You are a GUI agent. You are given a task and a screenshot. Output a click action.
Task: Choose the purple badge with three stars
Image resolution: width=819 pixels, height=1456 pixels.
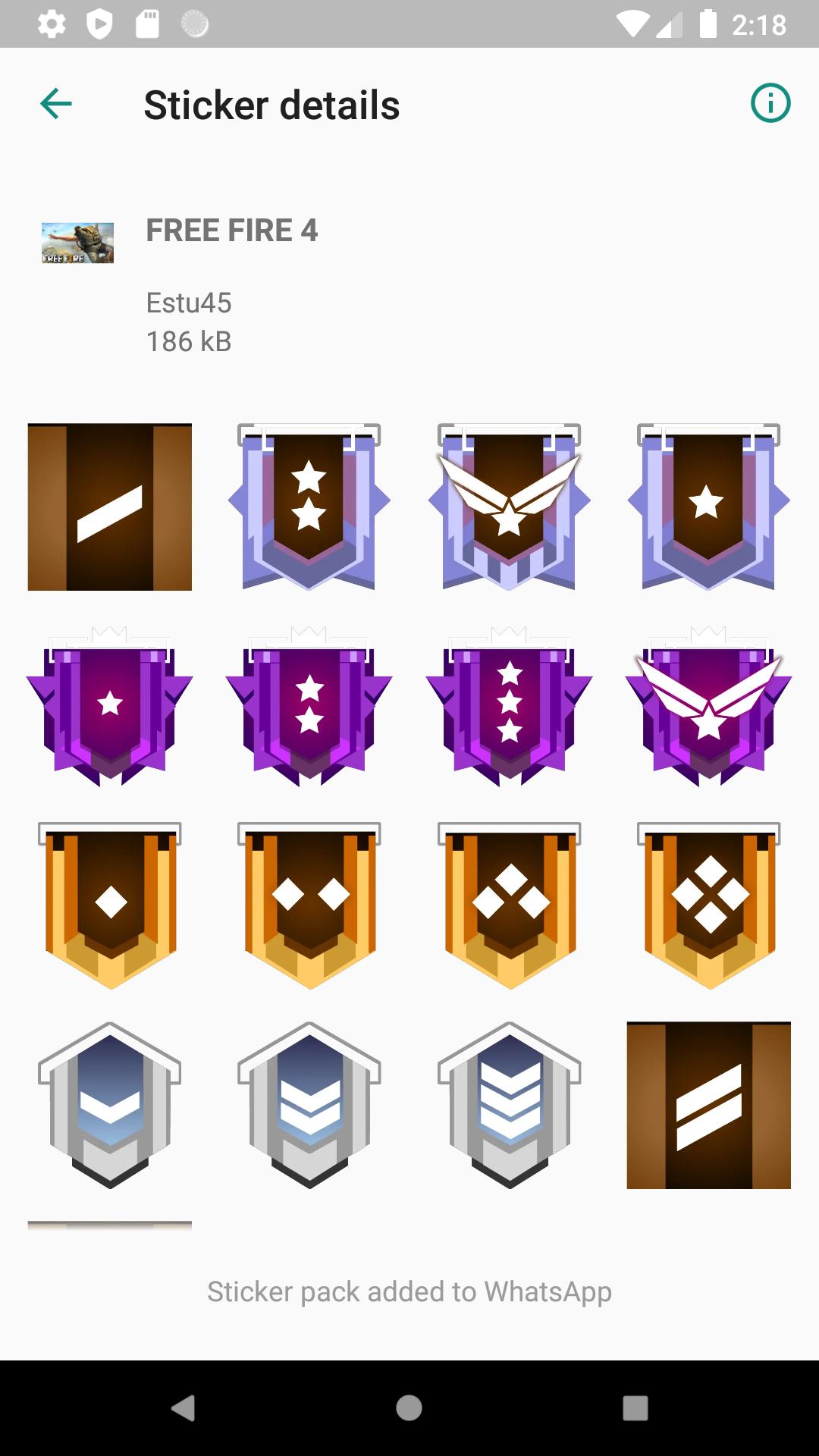click(509, 706)
